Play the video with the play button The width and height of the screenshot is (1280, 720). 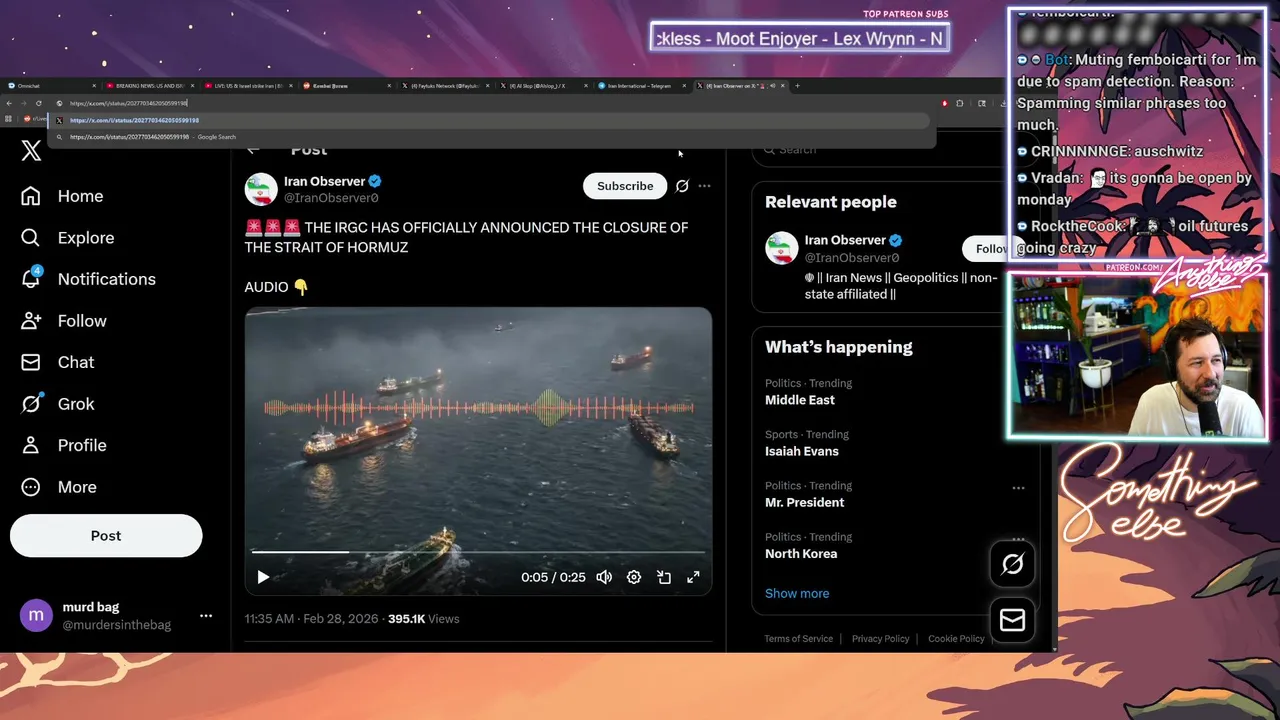click(263, 577)
